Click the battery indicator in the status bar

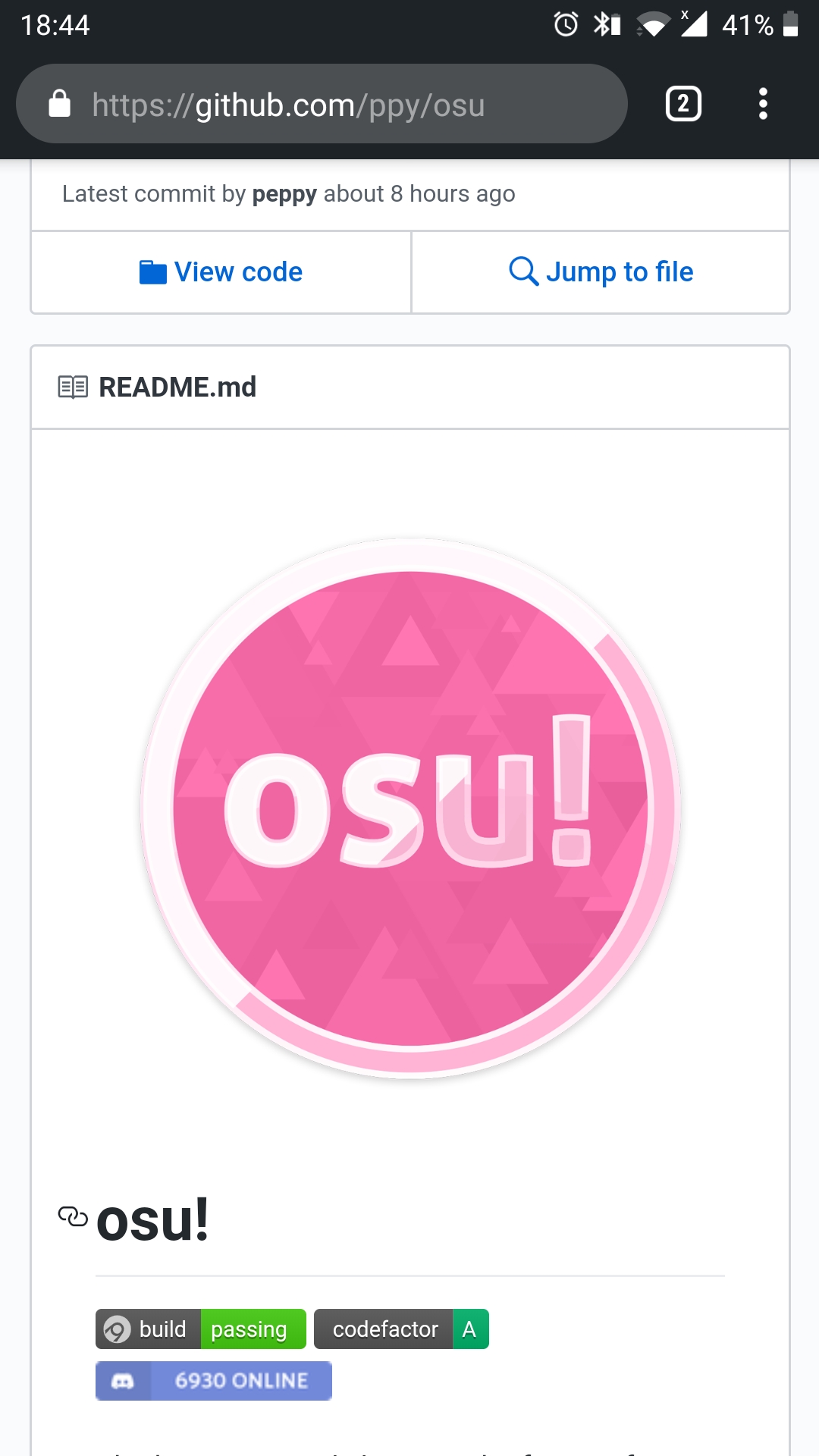pyautogui.click(x=789, y=25)
